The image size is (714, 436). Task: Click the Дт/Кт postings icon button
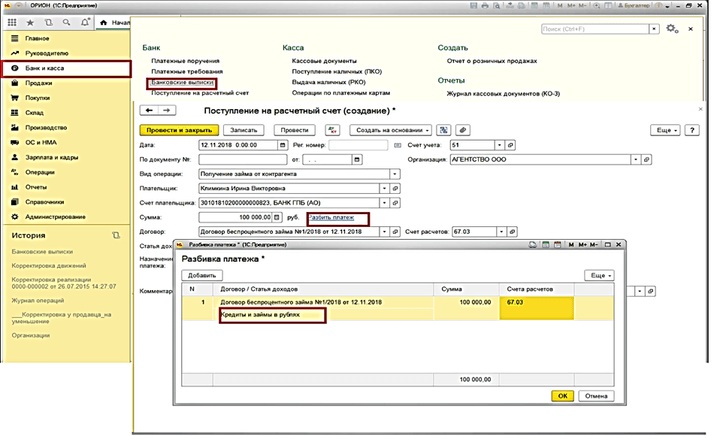[x=331, y=130]
